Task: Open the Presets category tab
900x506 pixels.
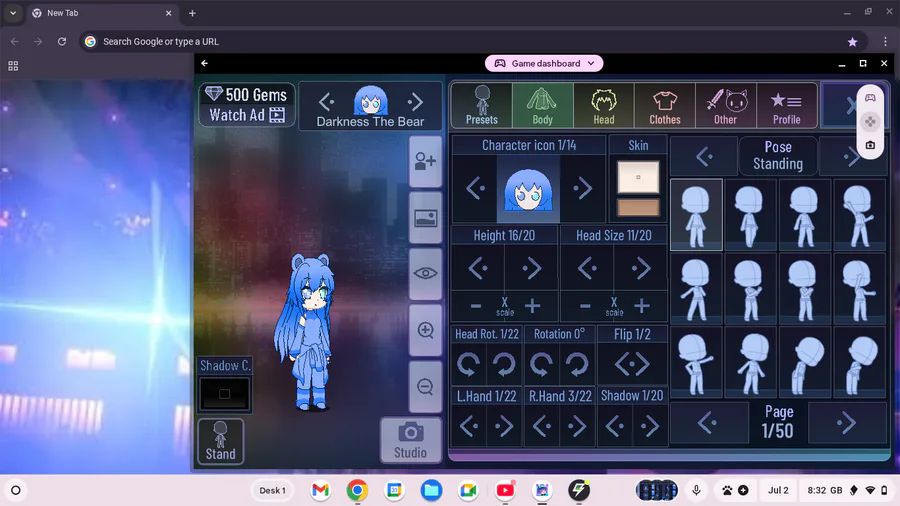Action: pyautogui.click(x=482, y=105)
